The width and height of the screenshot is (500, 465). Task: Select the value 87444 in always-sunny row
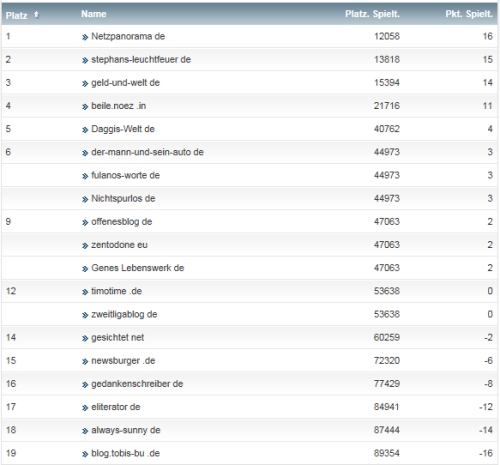(x=387, y=430)
